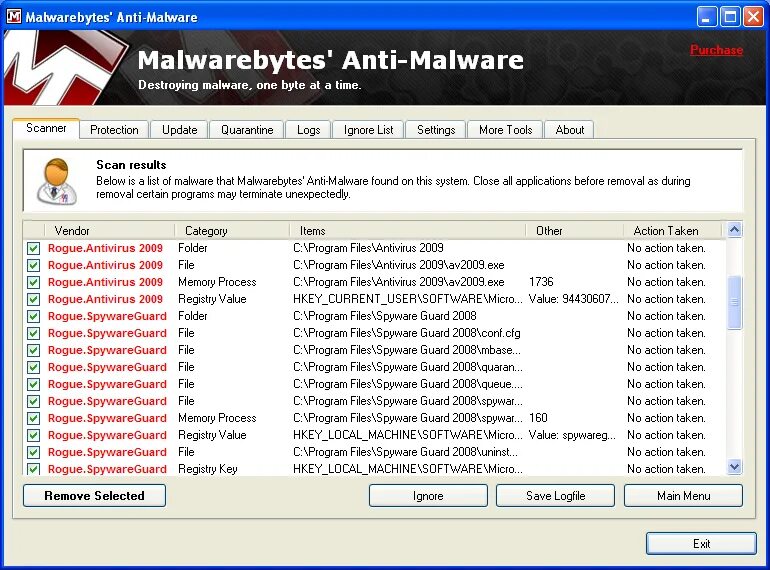
Task: Click the Spyware Guard 2008\queue.... path
Action: tap(408, 384)
